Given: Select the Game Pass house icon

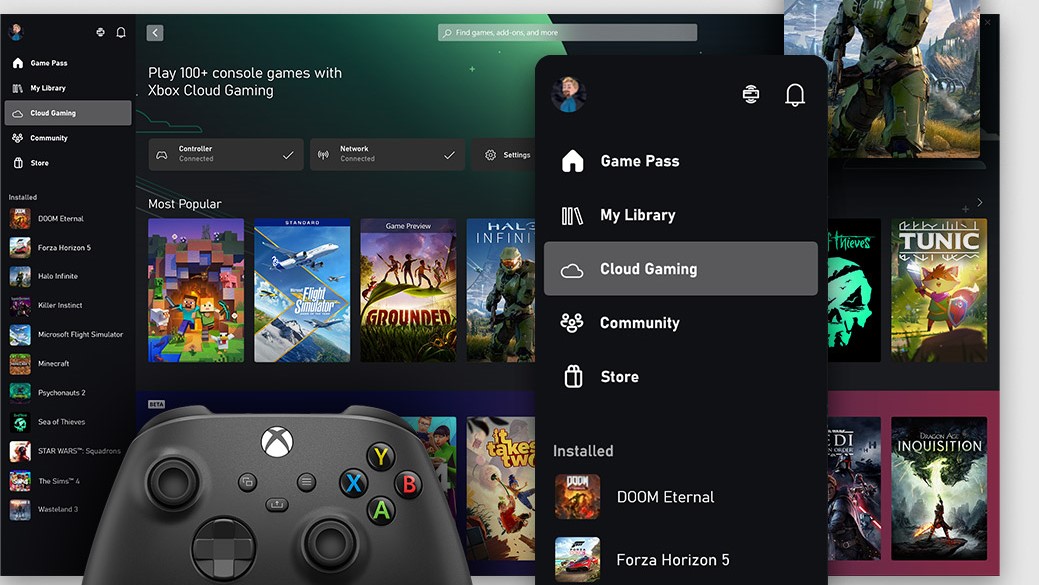Looking at the screenshot, I should [x=571, y=160].
